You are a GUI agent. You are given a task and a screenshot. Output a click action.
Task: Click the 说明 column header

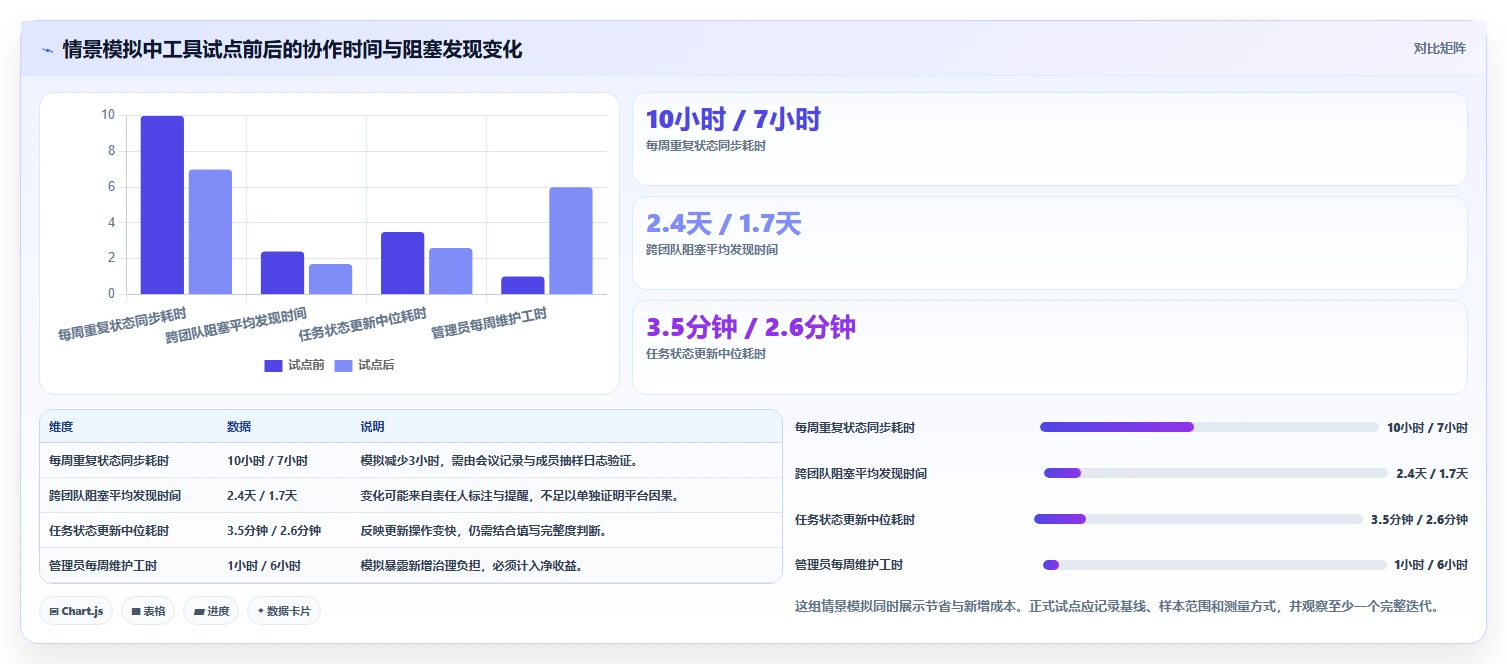pyautogui.click(x=373, y=427)
